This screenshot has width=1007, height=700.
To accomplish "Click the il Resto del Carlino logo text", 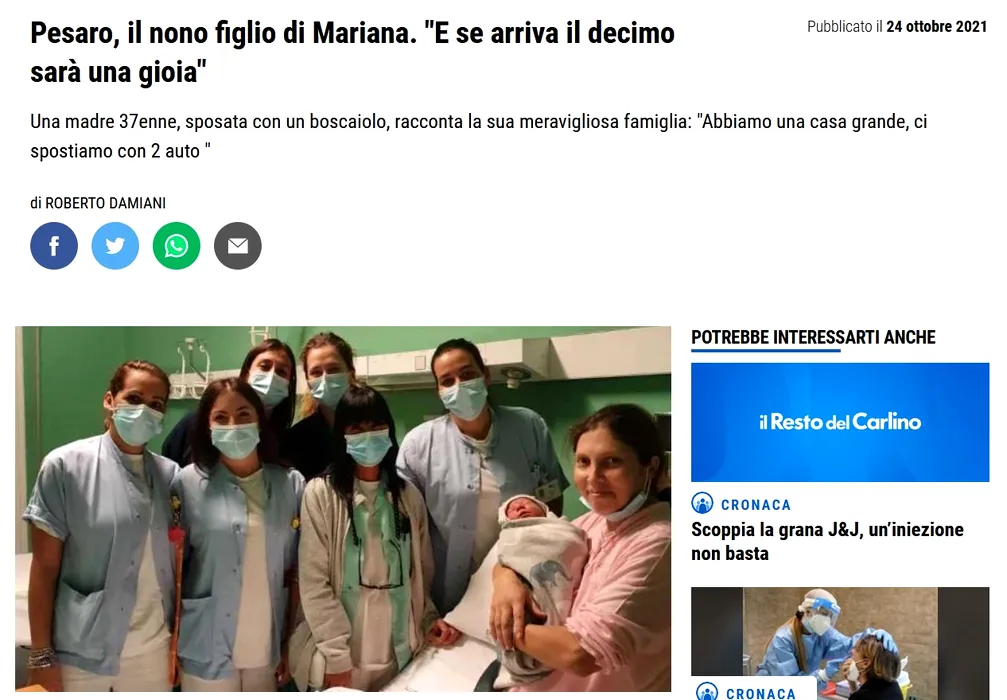I will pyautogui.click(x=840, y=422).
